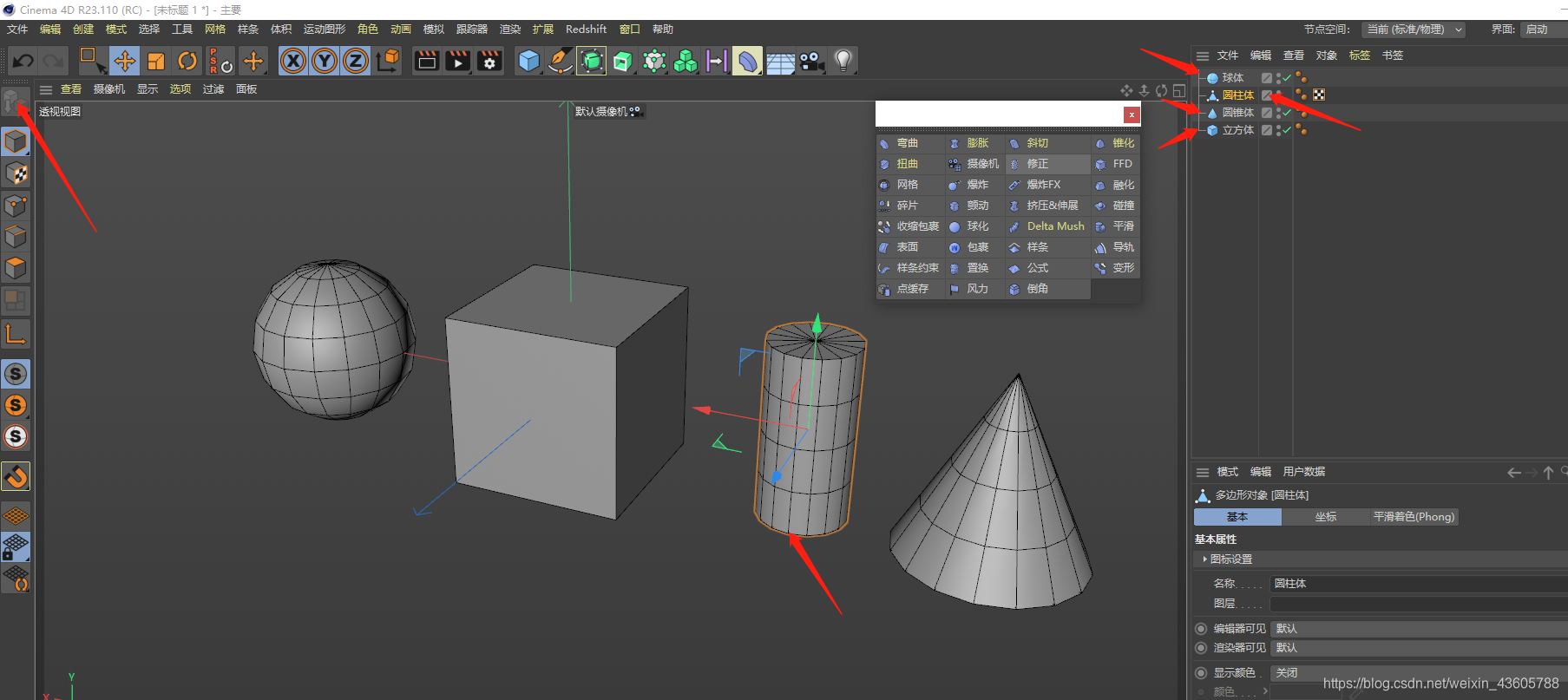The height and width of the screenshot is (700, 1568).
Task: Add a Camera object icon
Action: (x=811, y=61)
